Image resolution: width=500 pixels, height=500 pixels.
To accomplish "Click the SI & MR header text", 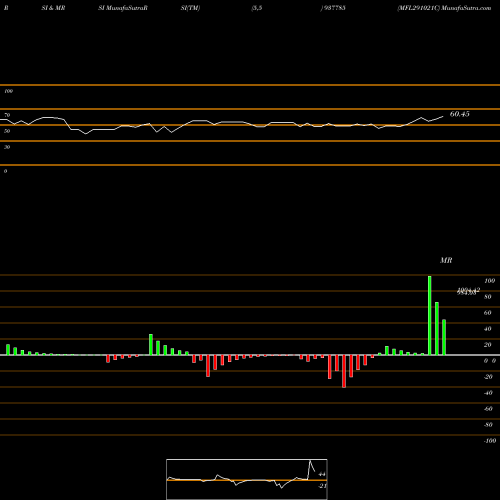I will click(53, 8).
